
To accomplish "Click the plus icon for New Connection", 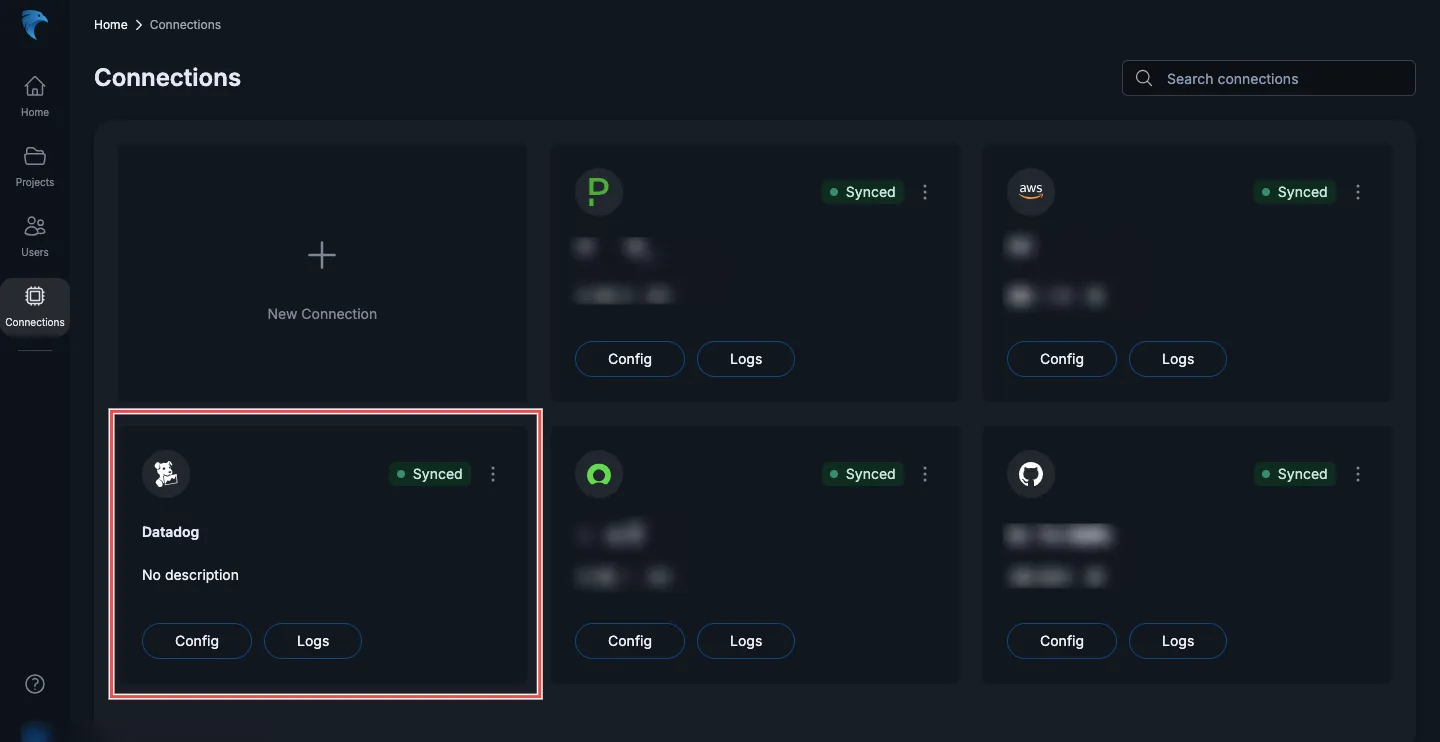I will pos(322,256).
